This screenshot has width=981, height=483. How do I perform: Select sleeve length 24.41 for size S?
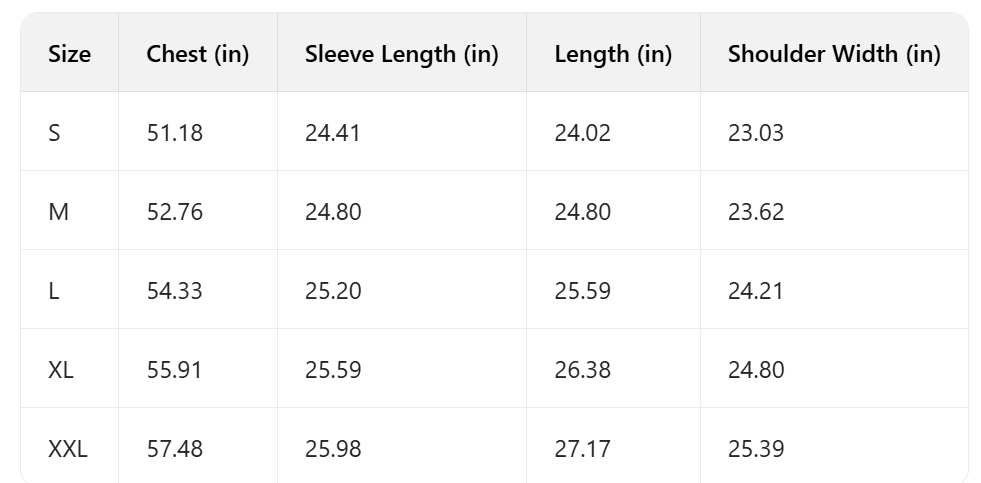coord(333,133)
